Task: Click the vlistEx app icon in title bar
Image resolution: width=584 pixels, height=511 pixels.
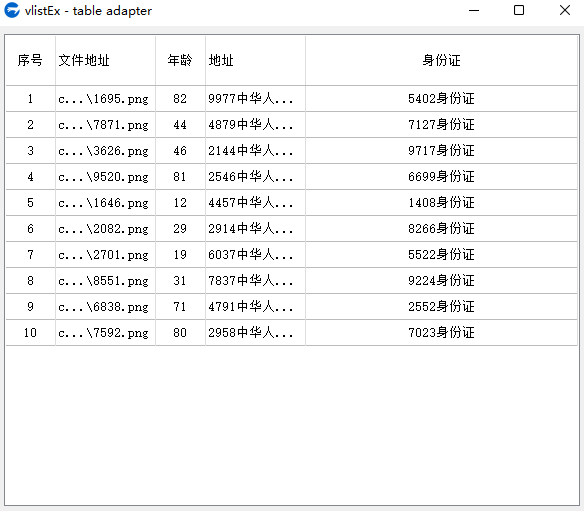Action: tap(12, 10)
